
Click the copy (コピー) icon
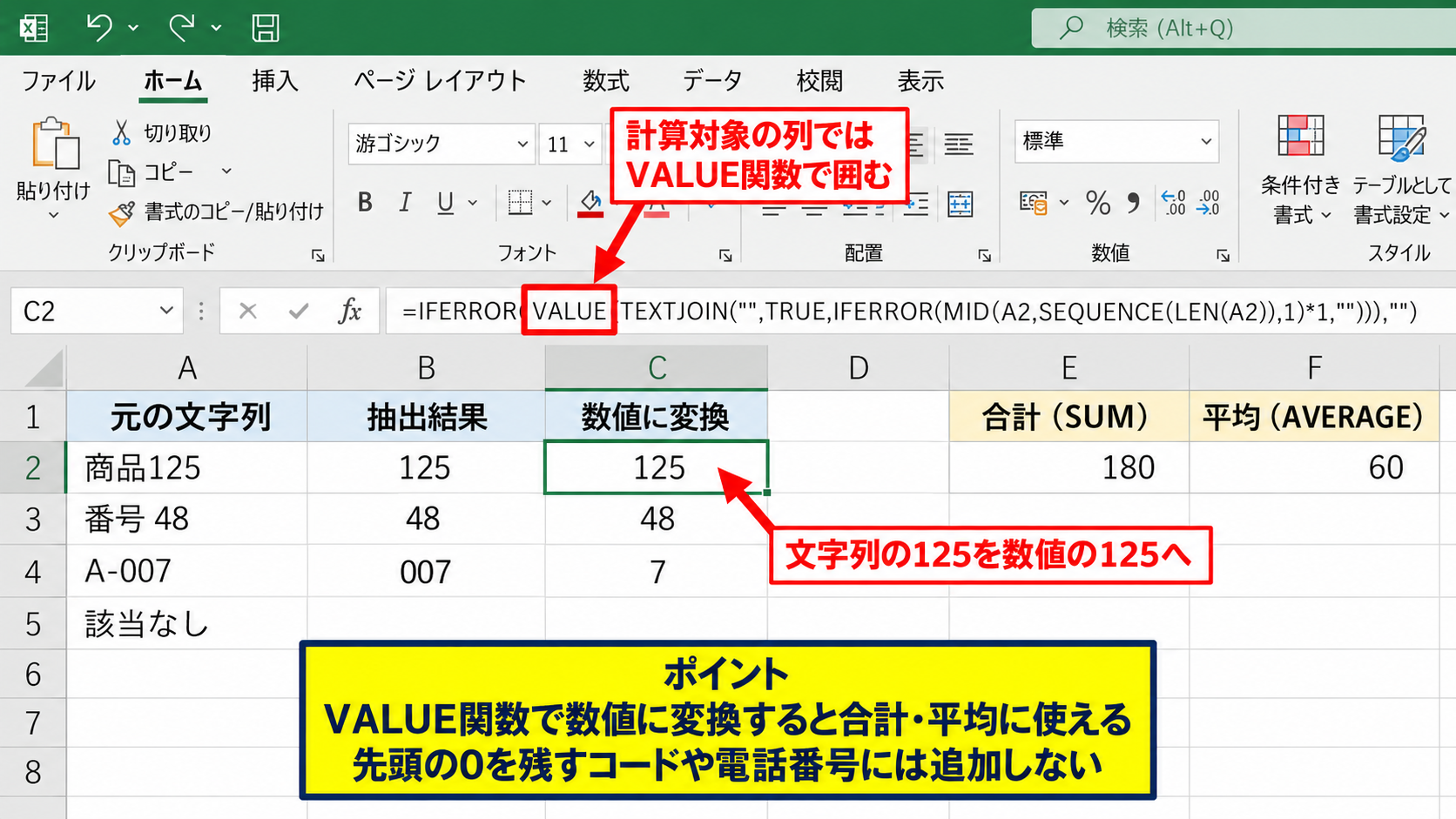[121, 173]
